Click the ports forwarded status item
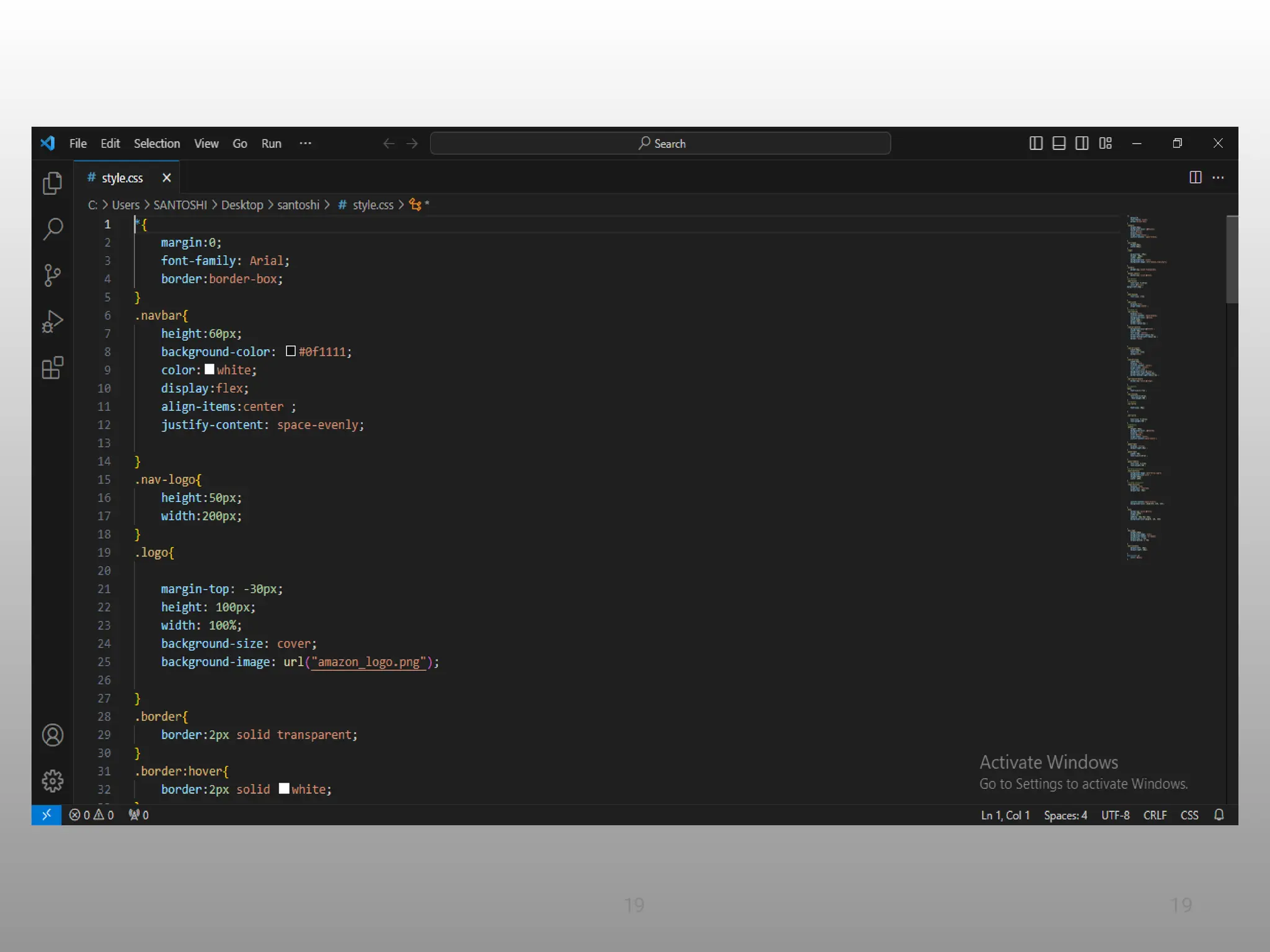The image size is (1270, 952). point(139,815)
